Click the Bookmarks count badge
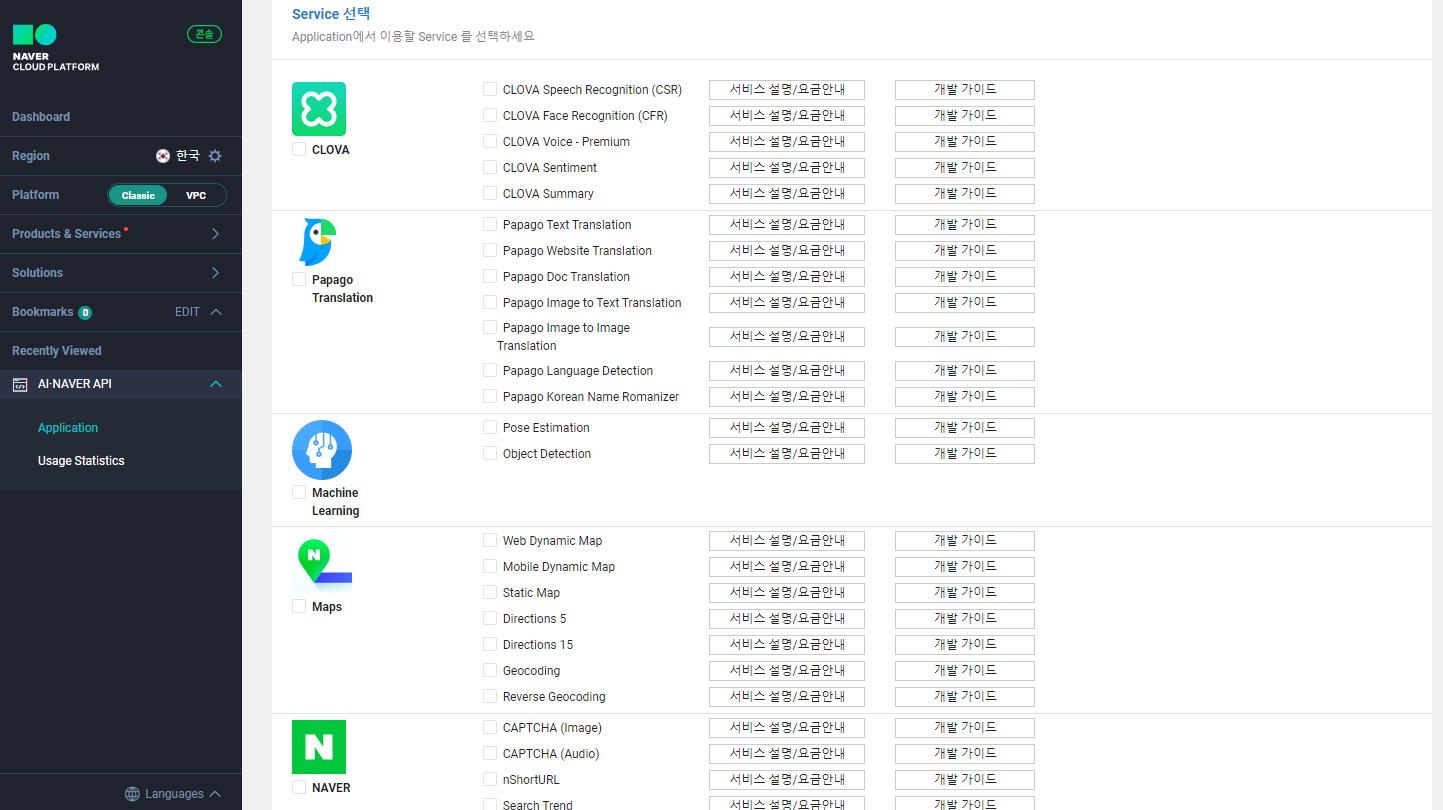Viewport: 1443px width, 810px height. [x=85, y=313]
